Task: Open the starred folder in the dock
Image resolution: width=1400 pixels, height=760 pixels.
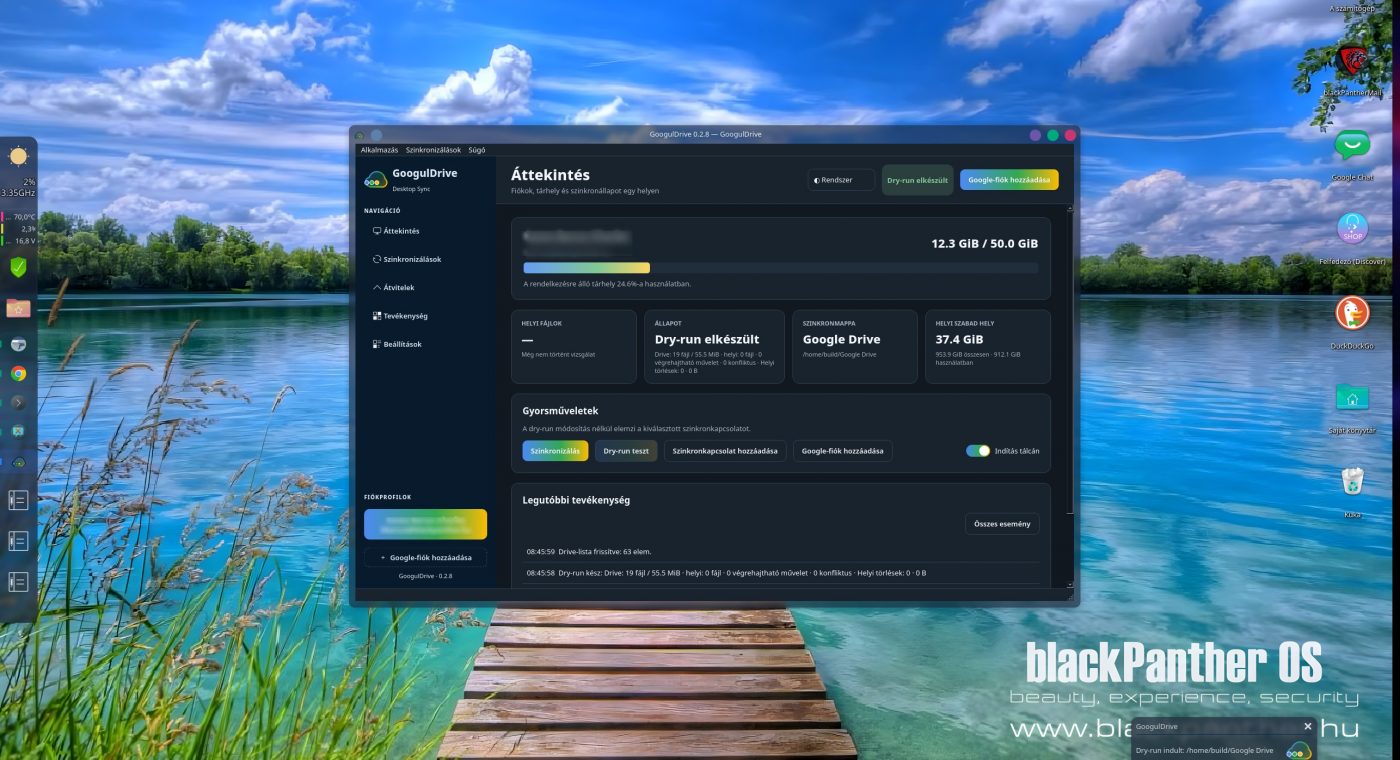Action: 18,308
